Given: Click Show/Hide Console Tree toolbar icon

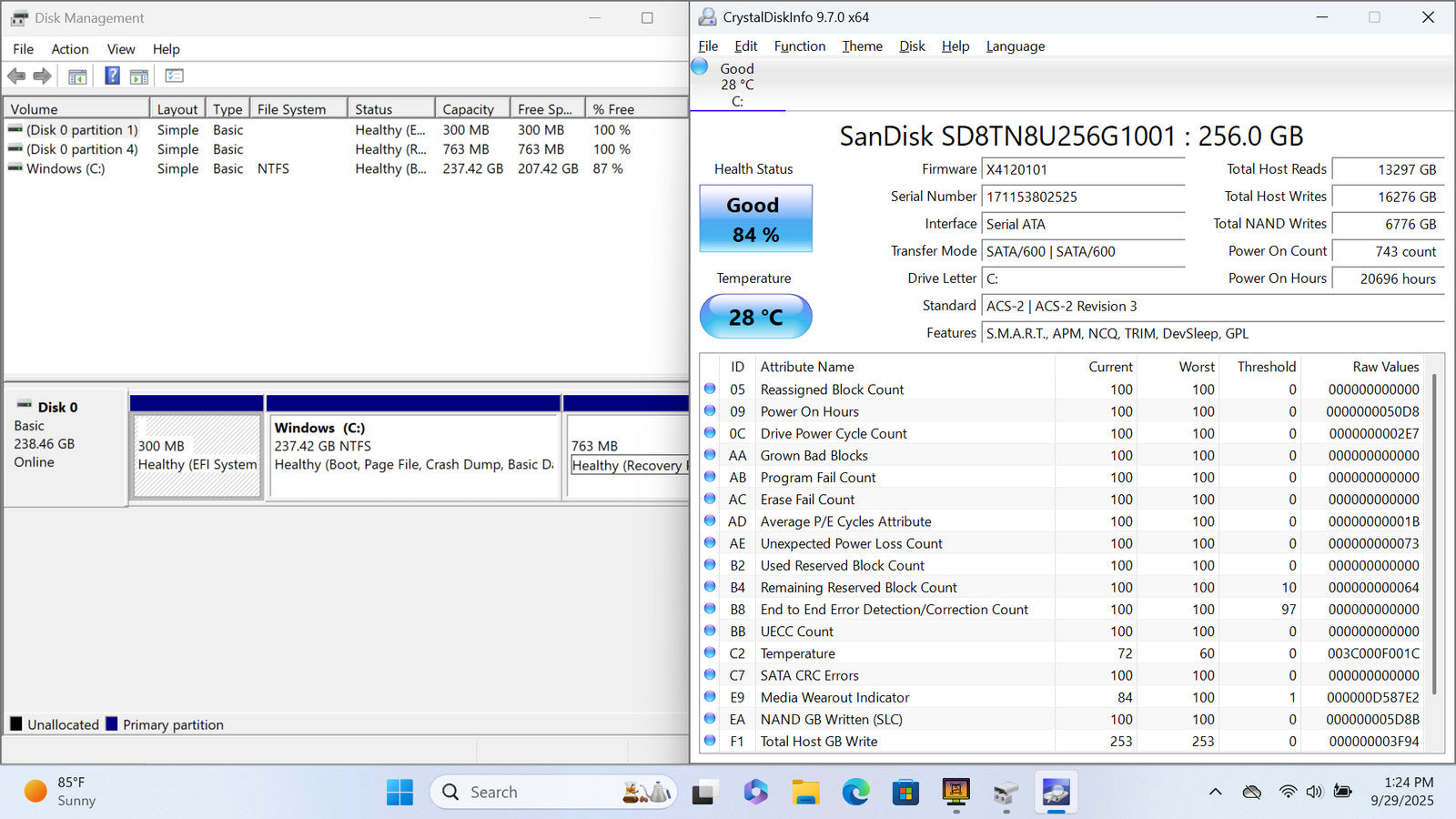Looking at the screenshot, I should [x=77, y=76].
